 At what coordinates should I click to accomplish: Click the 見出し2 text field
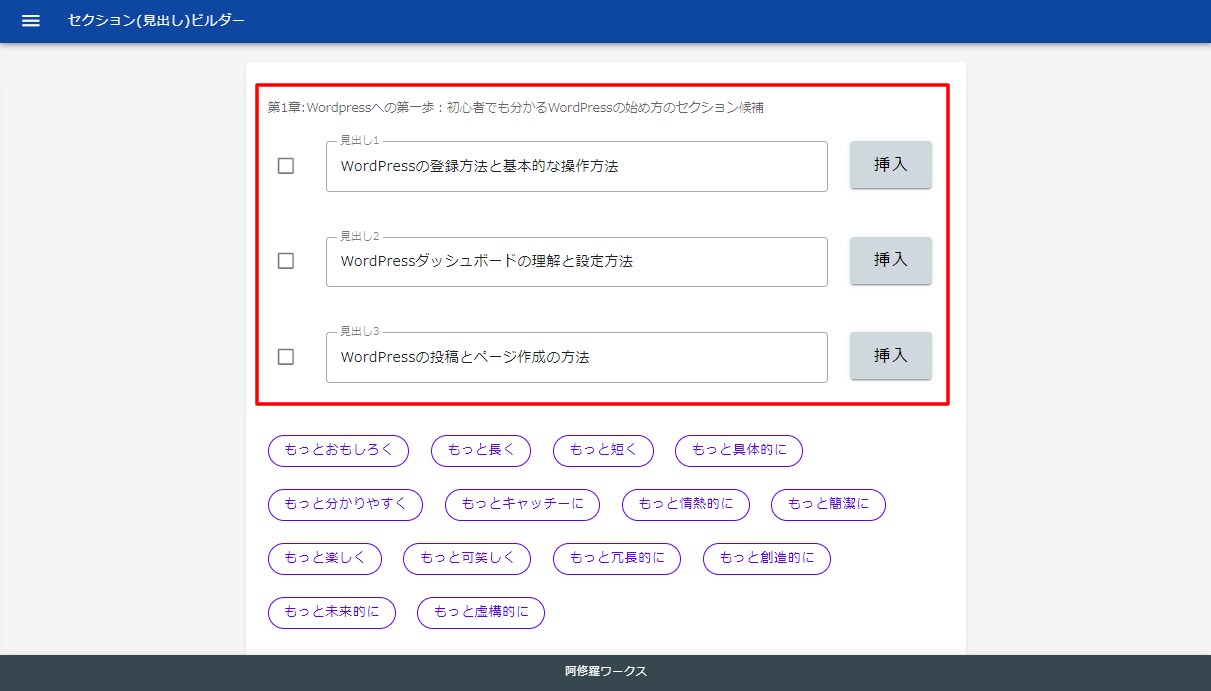pyautogui.click(x=577, y=261)
